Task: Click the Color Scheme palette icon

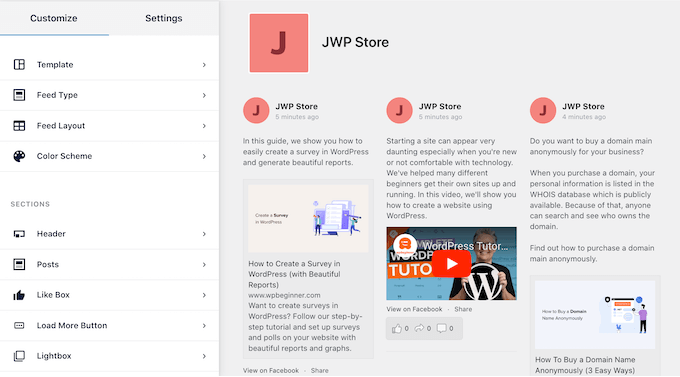Action: click(19, 156)
